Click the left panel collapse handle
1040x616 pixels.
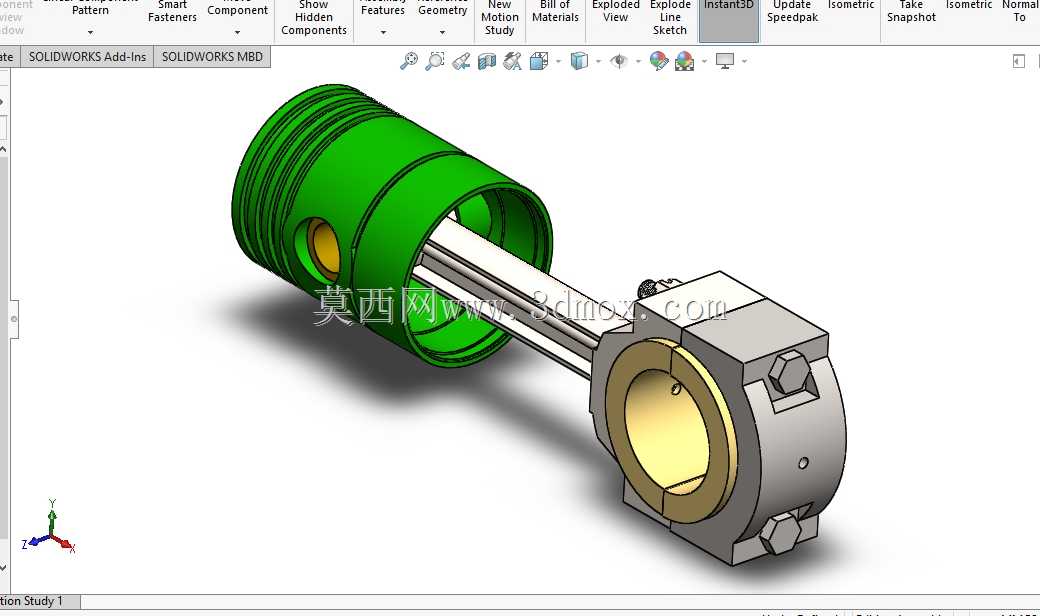pos(13,319)
